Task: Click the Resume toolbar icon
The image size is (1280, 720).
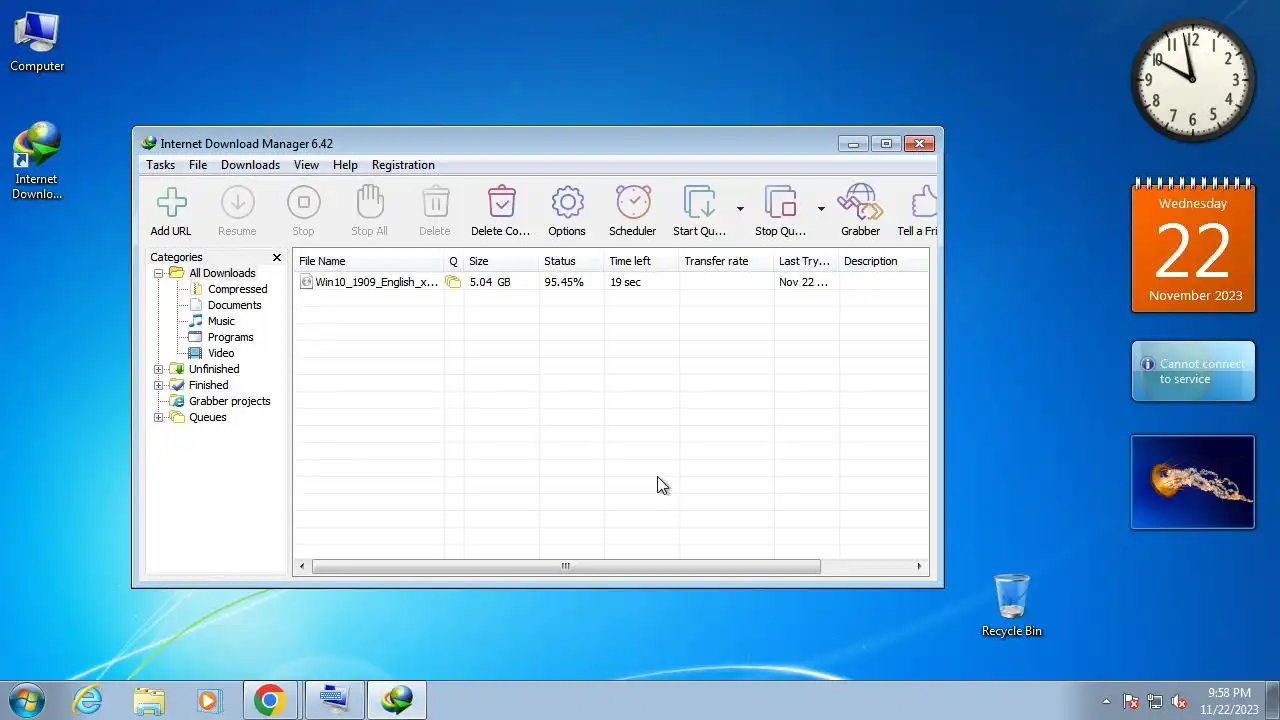Action: coord(237,203)
